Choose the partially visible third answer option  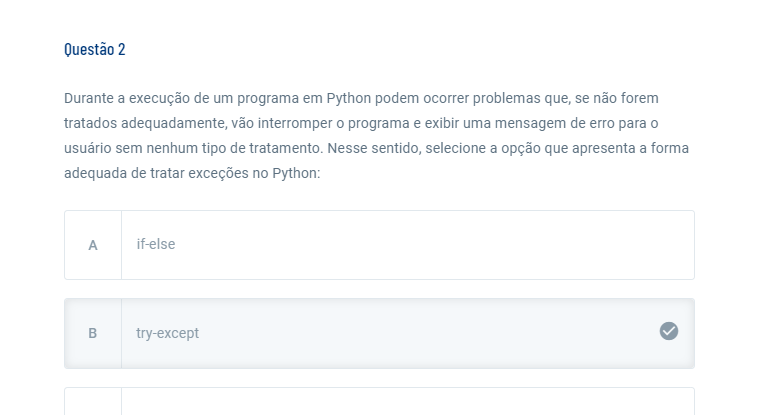pos(379,401)
